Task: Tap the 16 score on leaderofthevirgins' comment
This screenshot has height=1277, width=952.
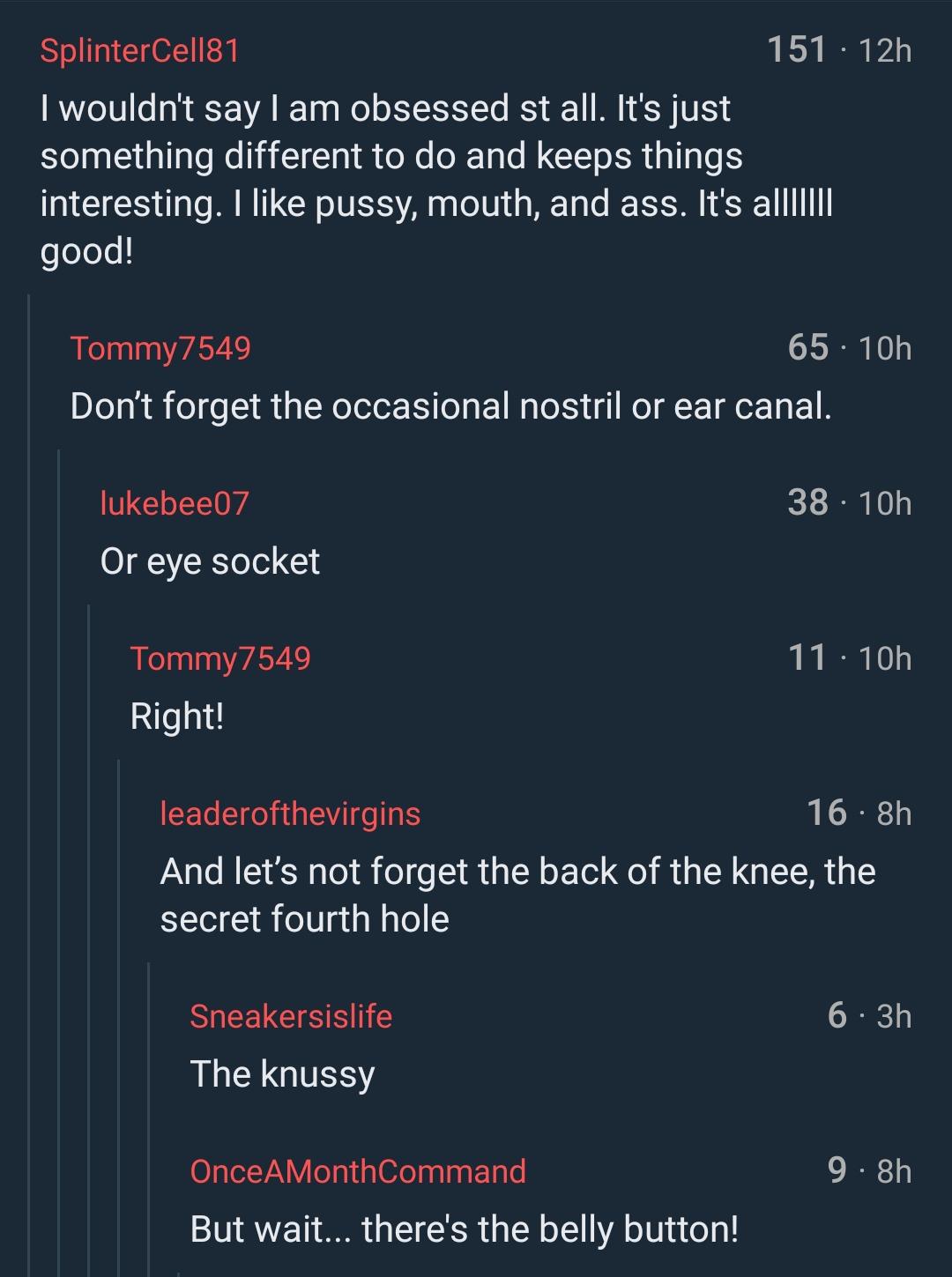Action: tap(827, 813)
